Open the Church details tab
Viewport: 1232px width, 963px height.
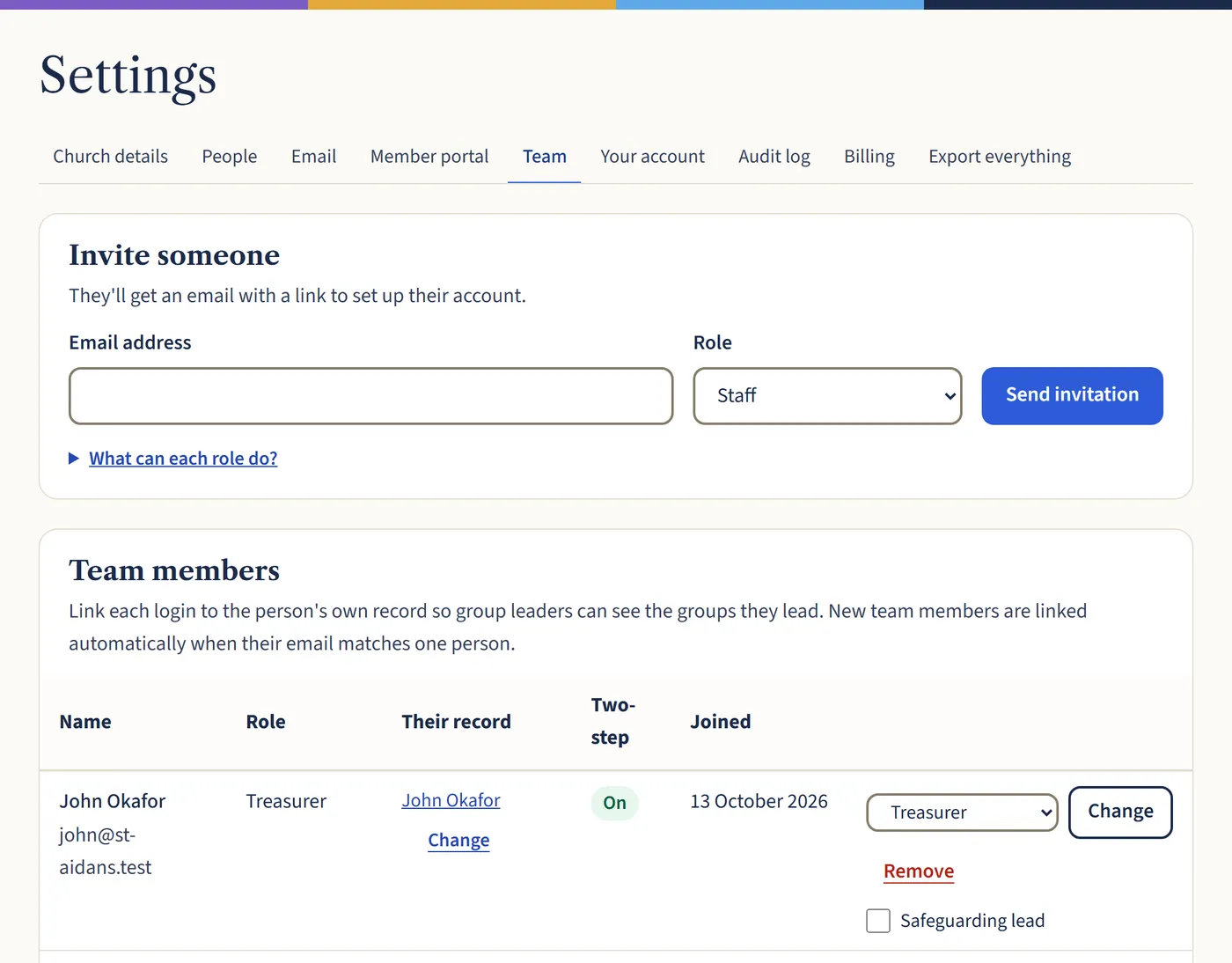click(110, 157)
